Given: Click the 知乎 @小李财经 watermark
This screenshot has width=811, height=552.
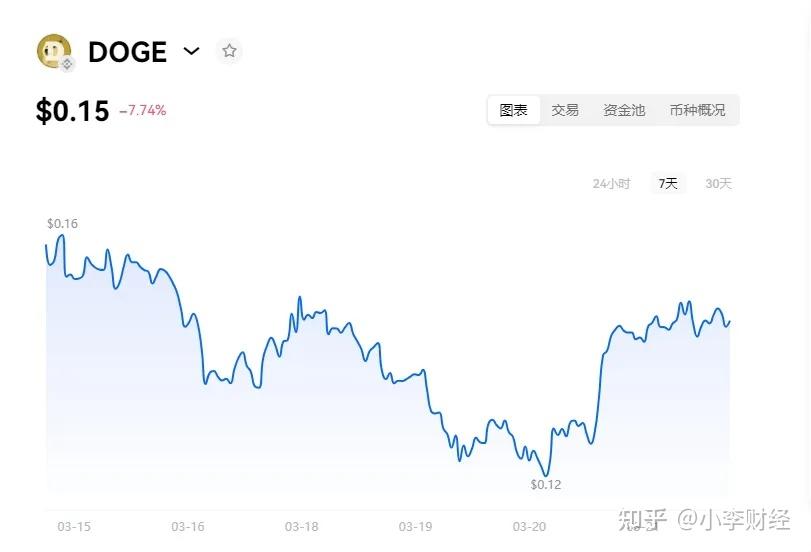Looking at the screenshot, I should pyautogui.click(x=704, y=519).
